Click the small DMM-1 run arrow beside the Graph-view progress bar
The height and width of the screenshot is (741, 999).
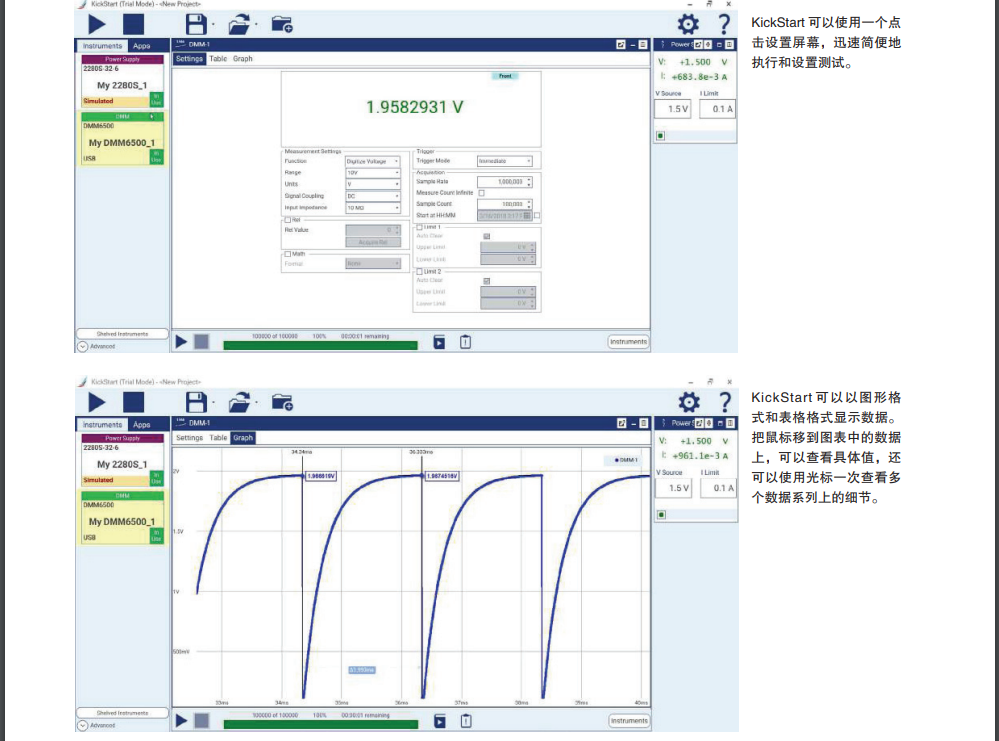click(x=182, y=721)
